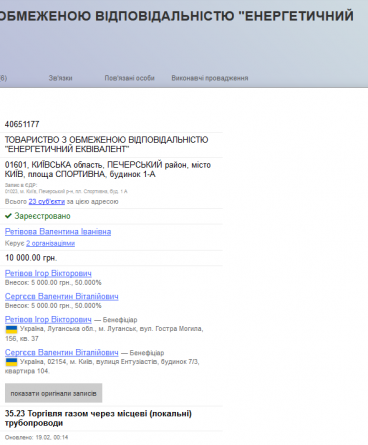Click the показати оригінали записів button
Viewport: 368px width, 445px height.
coord(53,393)
